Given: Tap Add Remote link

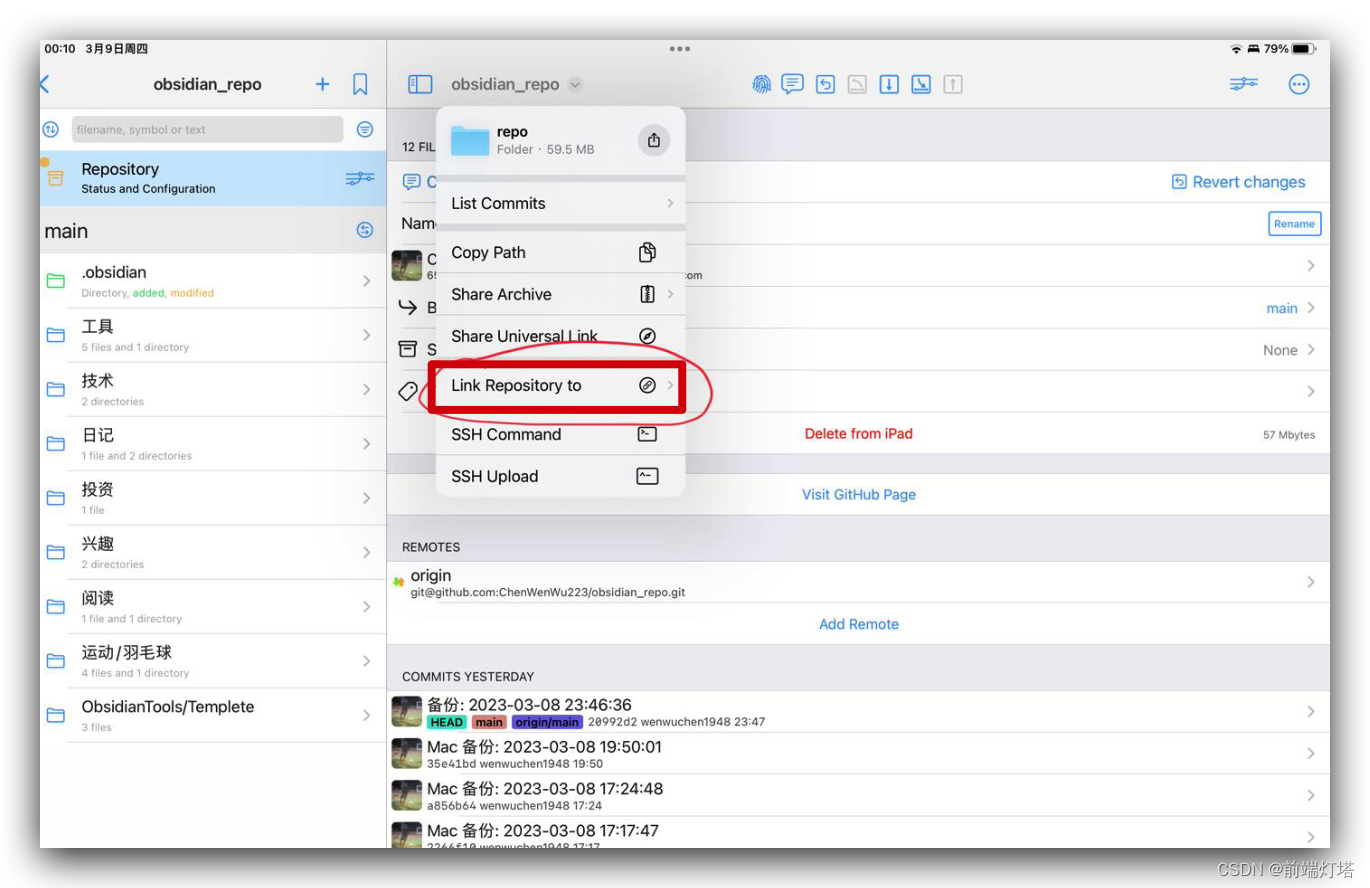Looking at the screenshot, I should coord(859,624).
